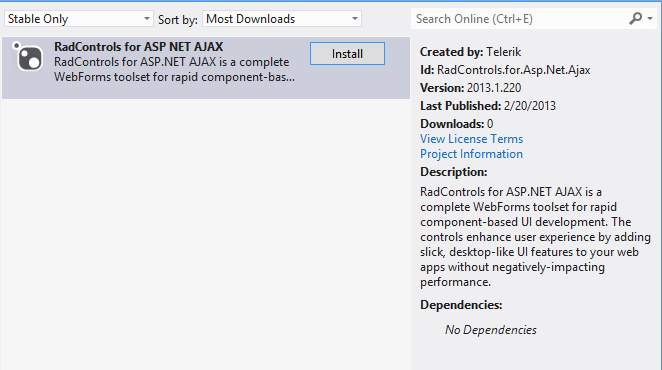Click the package summary description text
The image size is (662, 370).
[x=174, y=70]
